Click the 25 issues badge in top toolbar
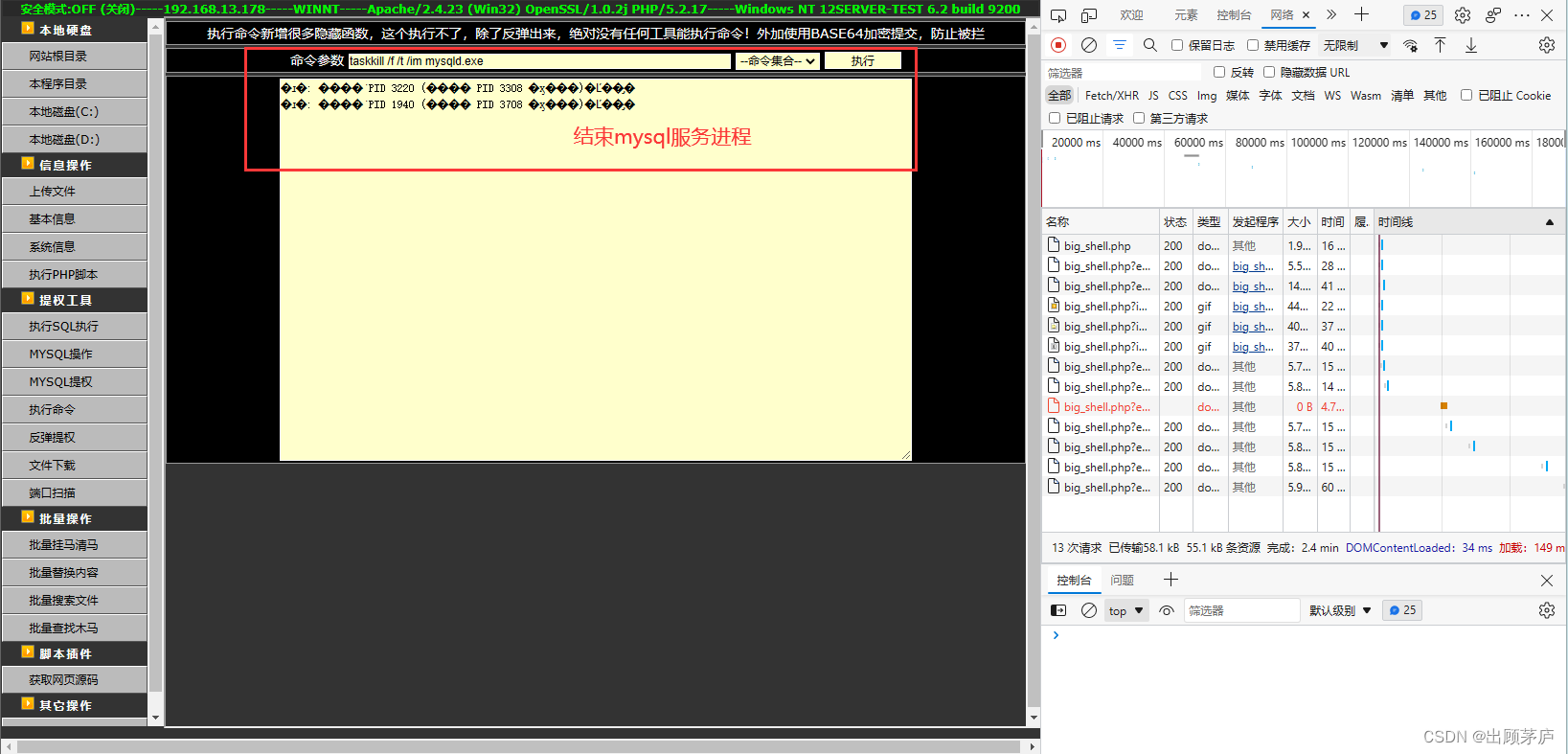 (1423, 15)
